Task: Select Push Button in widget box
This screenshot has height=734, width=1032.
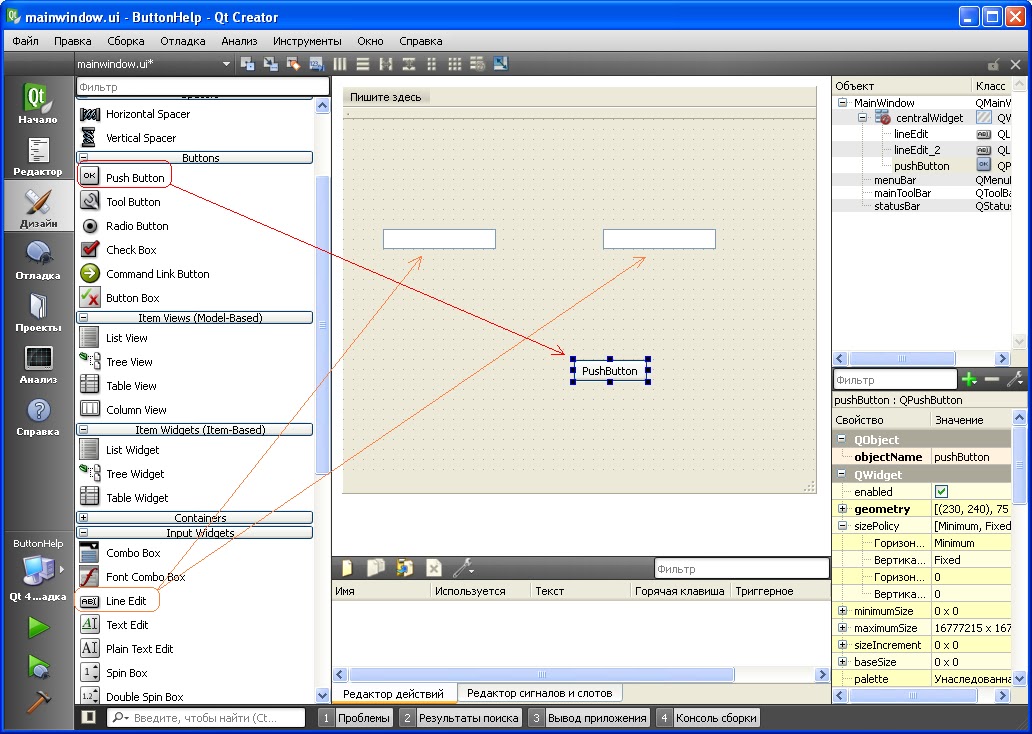Action: (125, 177)
